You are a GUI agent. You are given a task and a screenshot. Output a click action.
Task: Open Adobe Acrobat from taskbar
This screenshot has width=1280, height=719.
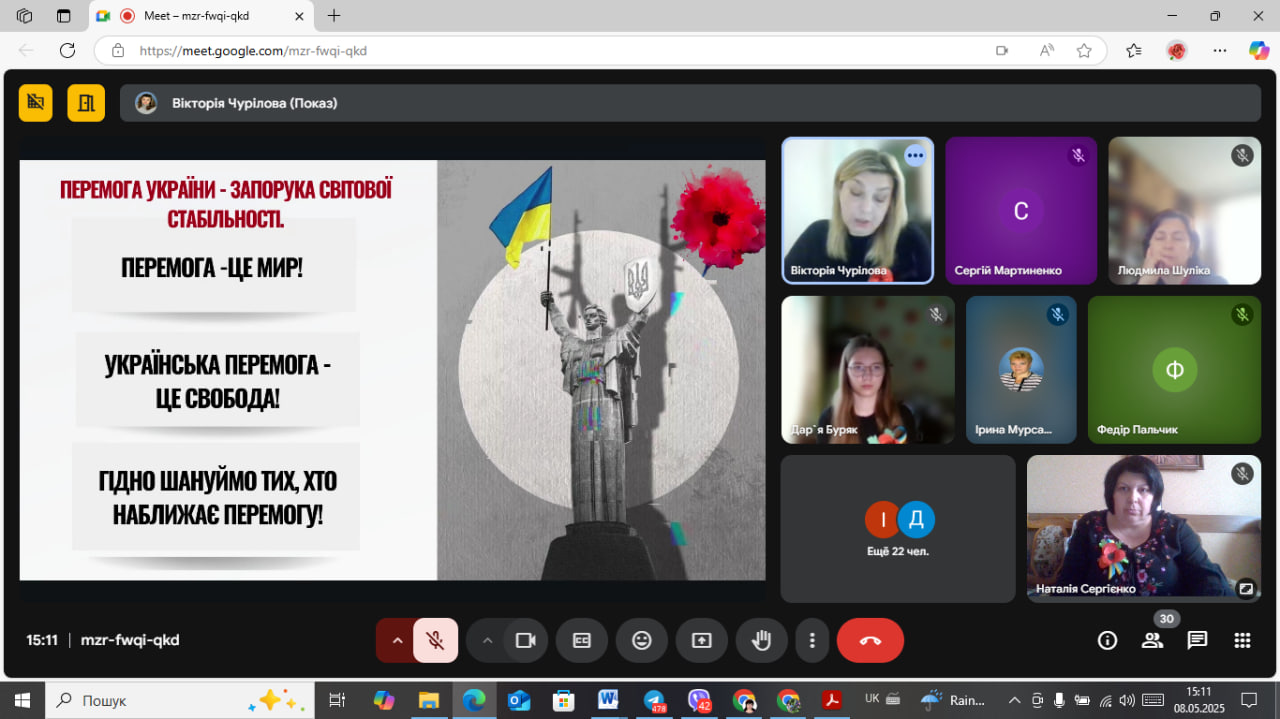(832, 700)
